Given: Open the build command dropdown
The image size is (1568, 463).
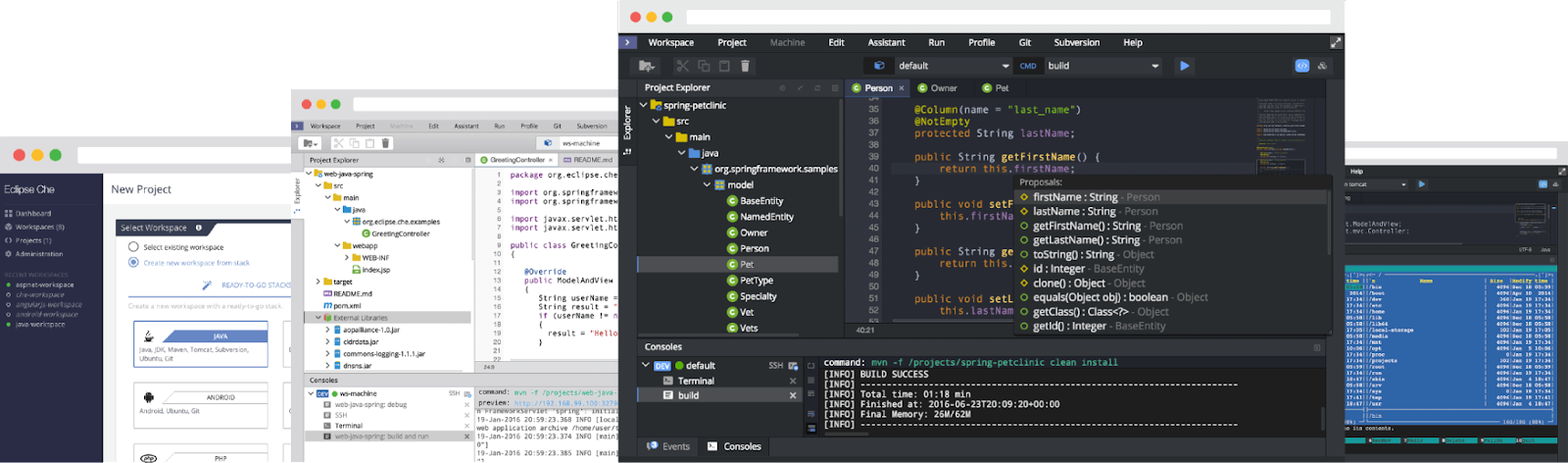Looking at the screenshot, I should pos(1102,66).
